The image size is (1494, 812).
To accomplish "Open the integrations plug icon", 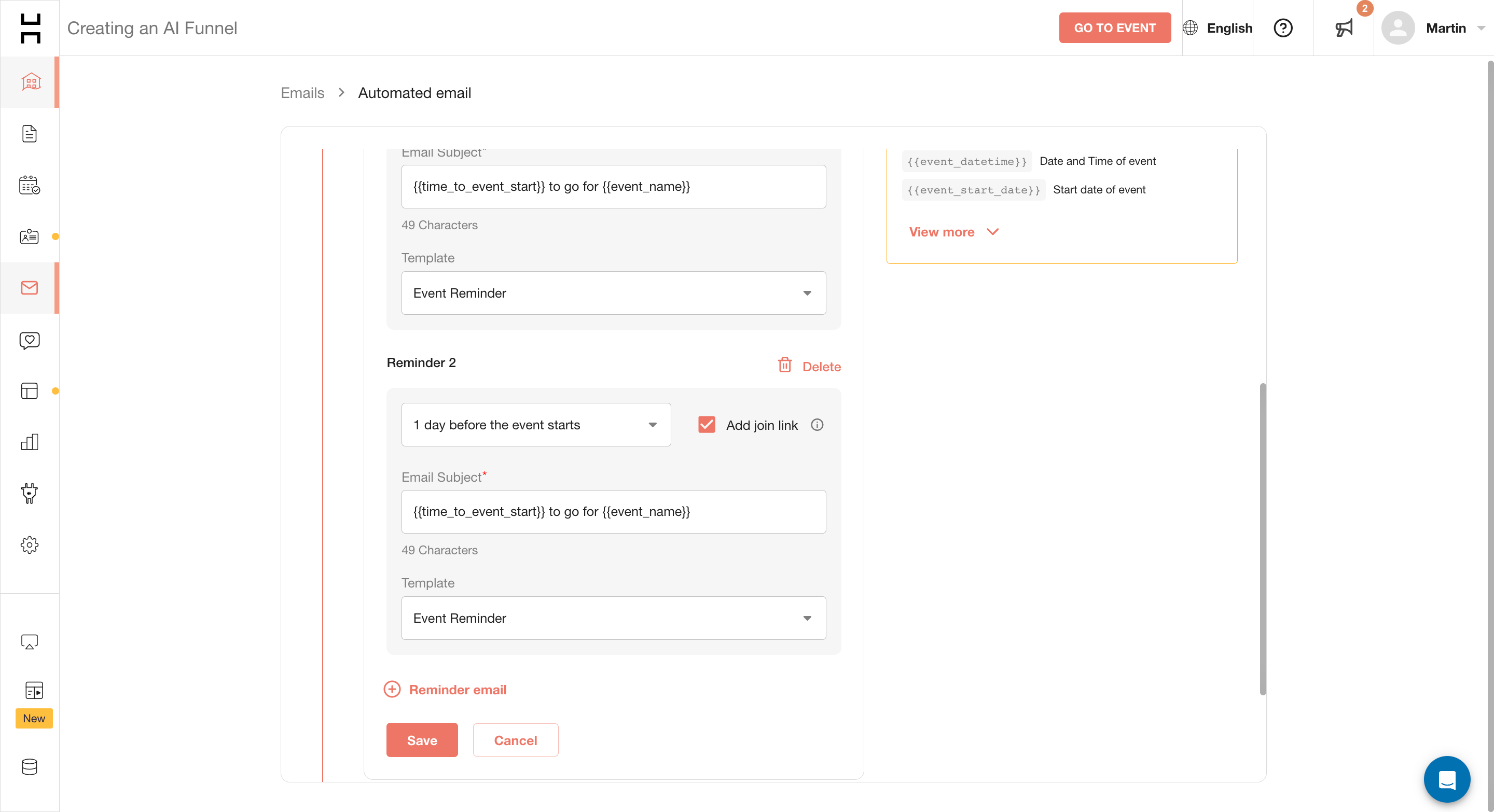I will (x=30, y=494).
